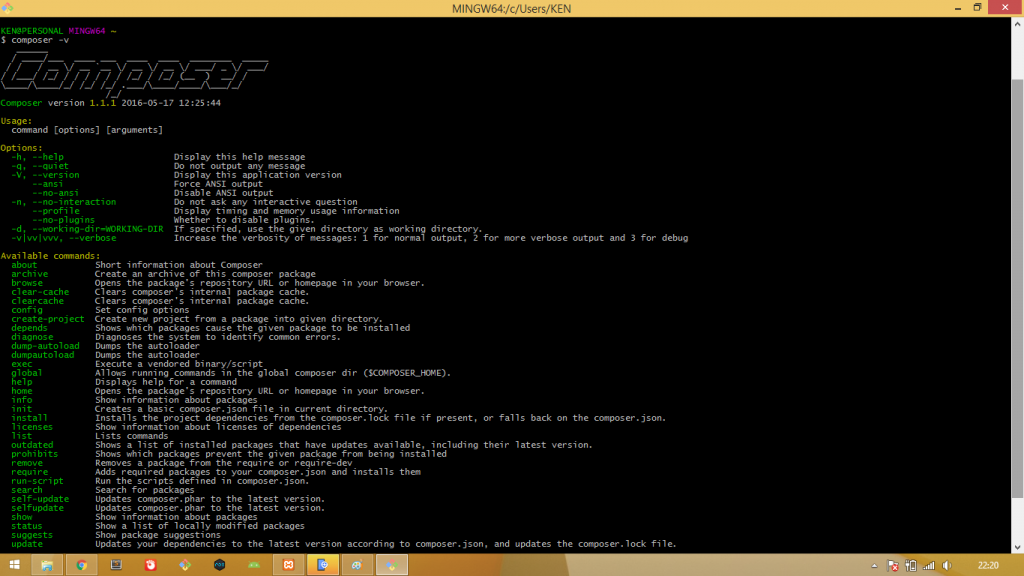
Task: Switch to the blue phone taskbar app
Action: point(323,565)
